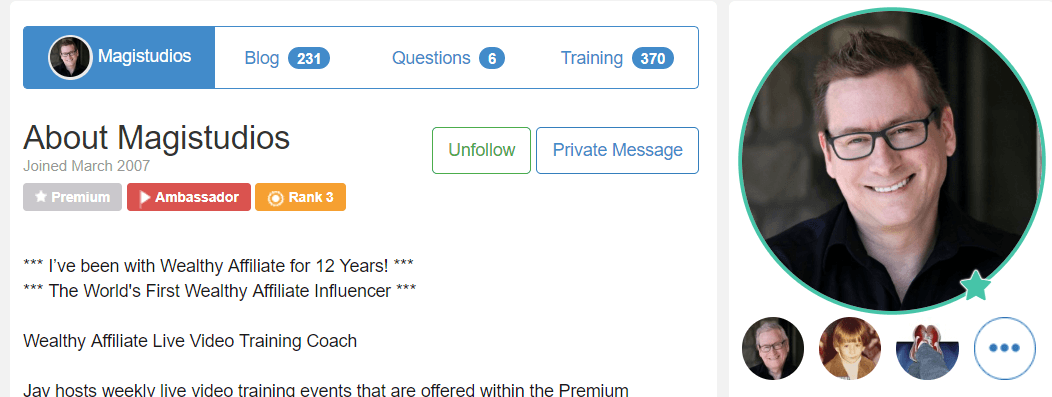Open the Questions tab
This screenshot has height=397, width=1052.
coord(448,58)
